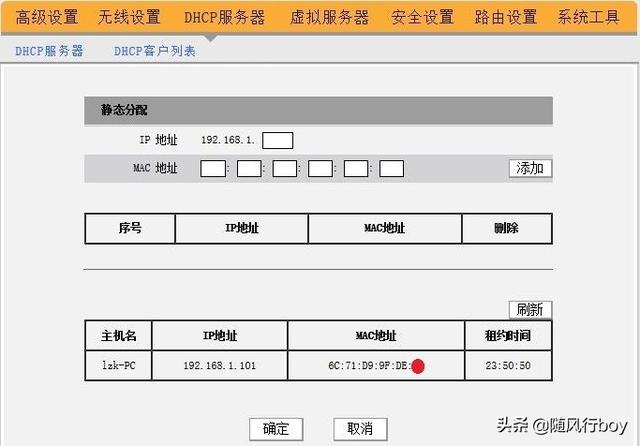Select the DHCP服务器 top tab
The height and width of the screenshot is (446, 640).
tap(224, 18)
